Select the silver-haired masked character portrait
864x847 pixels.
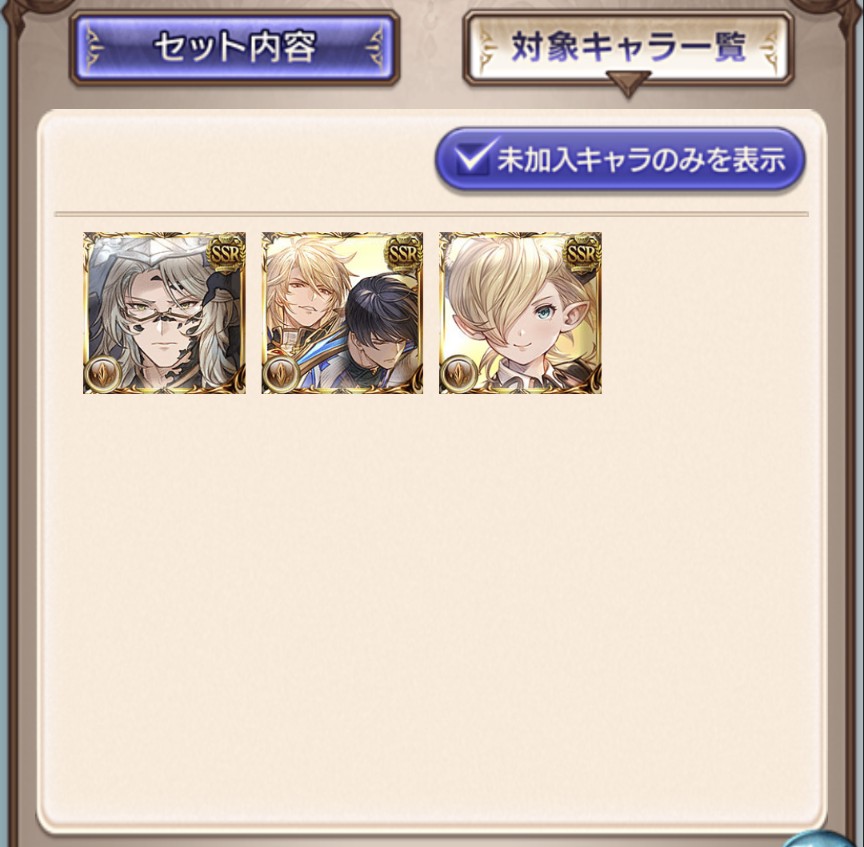coord(164,312)
